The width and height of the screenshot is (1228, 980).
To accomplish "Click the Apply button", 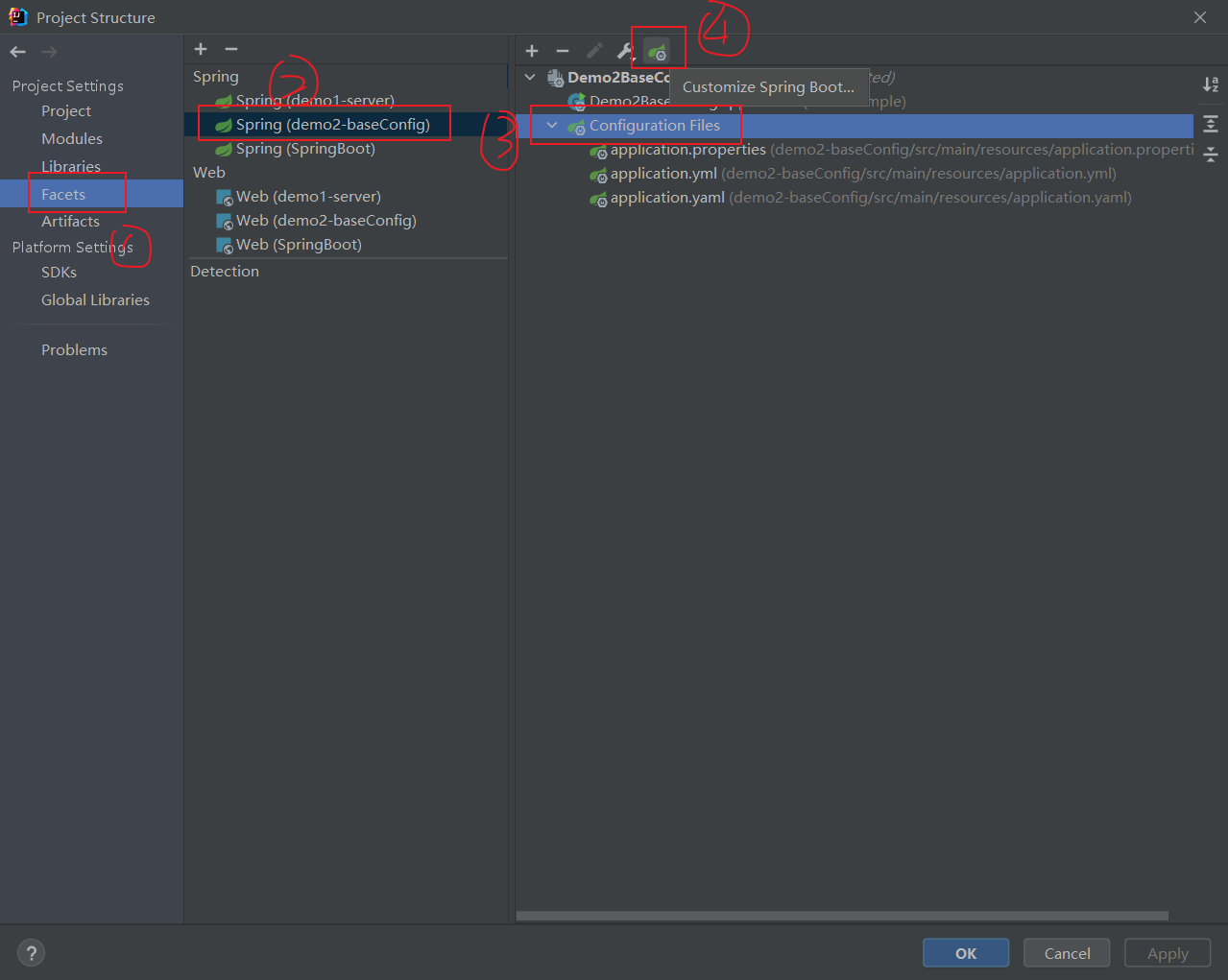I will click(x=1168, y=953).
